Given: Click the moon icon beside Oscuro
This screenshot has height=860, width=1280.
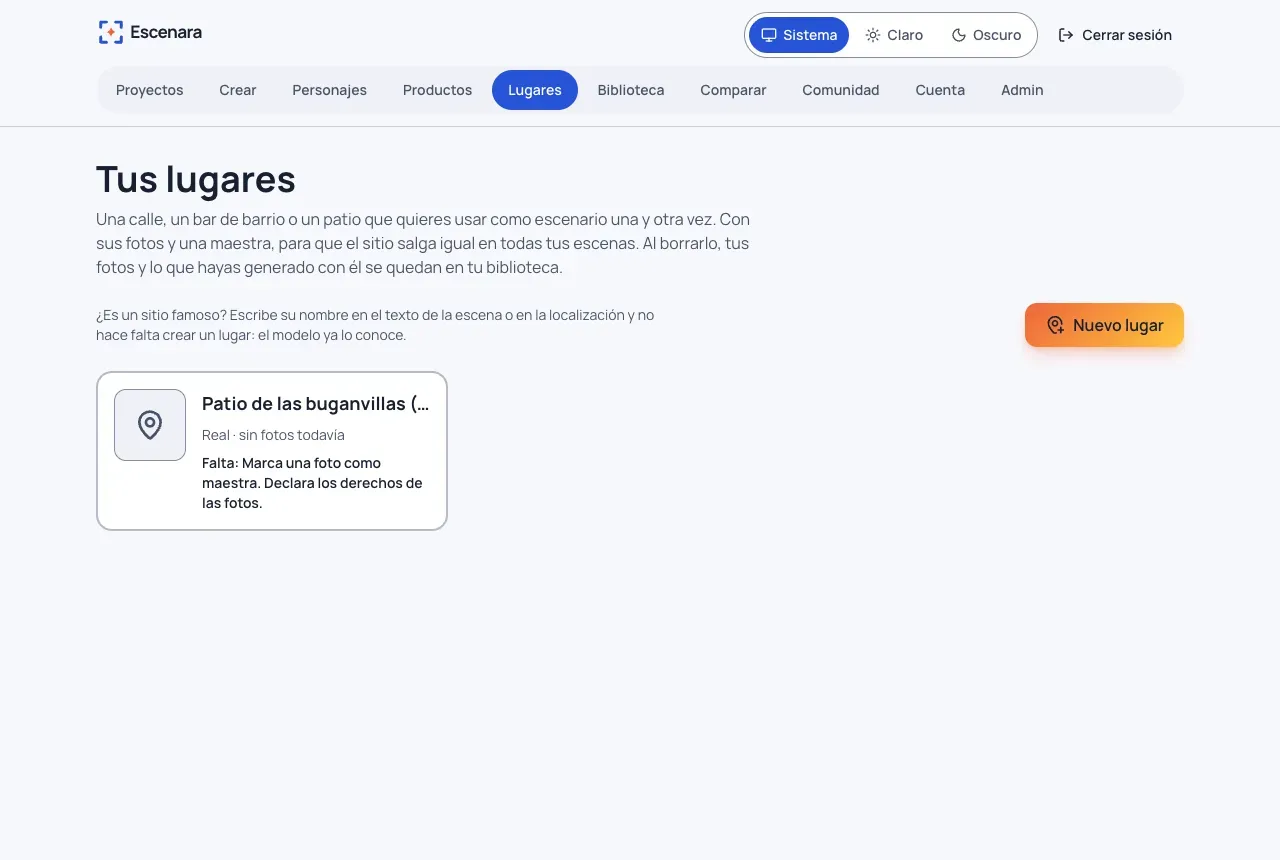Looking at the screenshot, I should (x=959, y=35).
